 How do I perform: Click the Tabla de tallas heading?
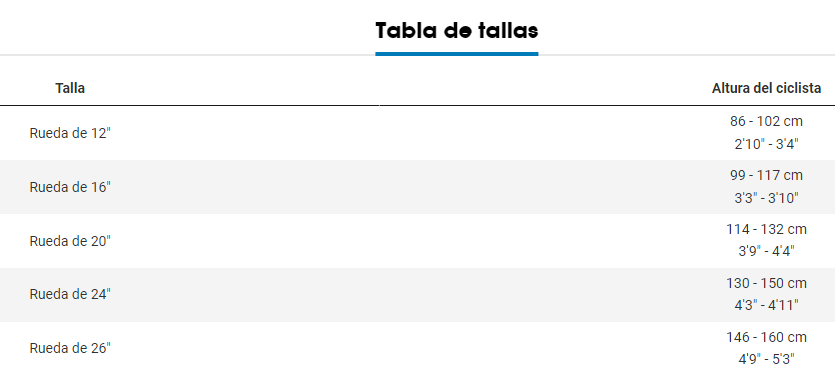456,31
